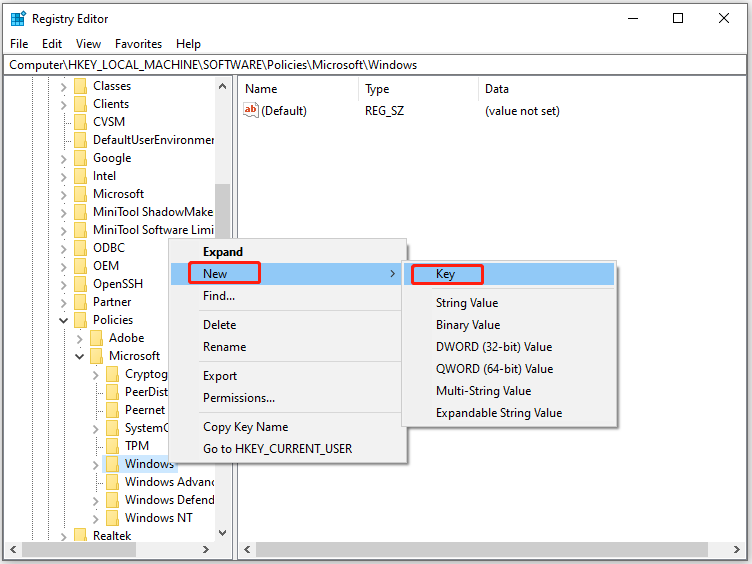Click the OpenSSH folder icon
Viewport: 752px width, 564px height.
(x=81, y=284)
